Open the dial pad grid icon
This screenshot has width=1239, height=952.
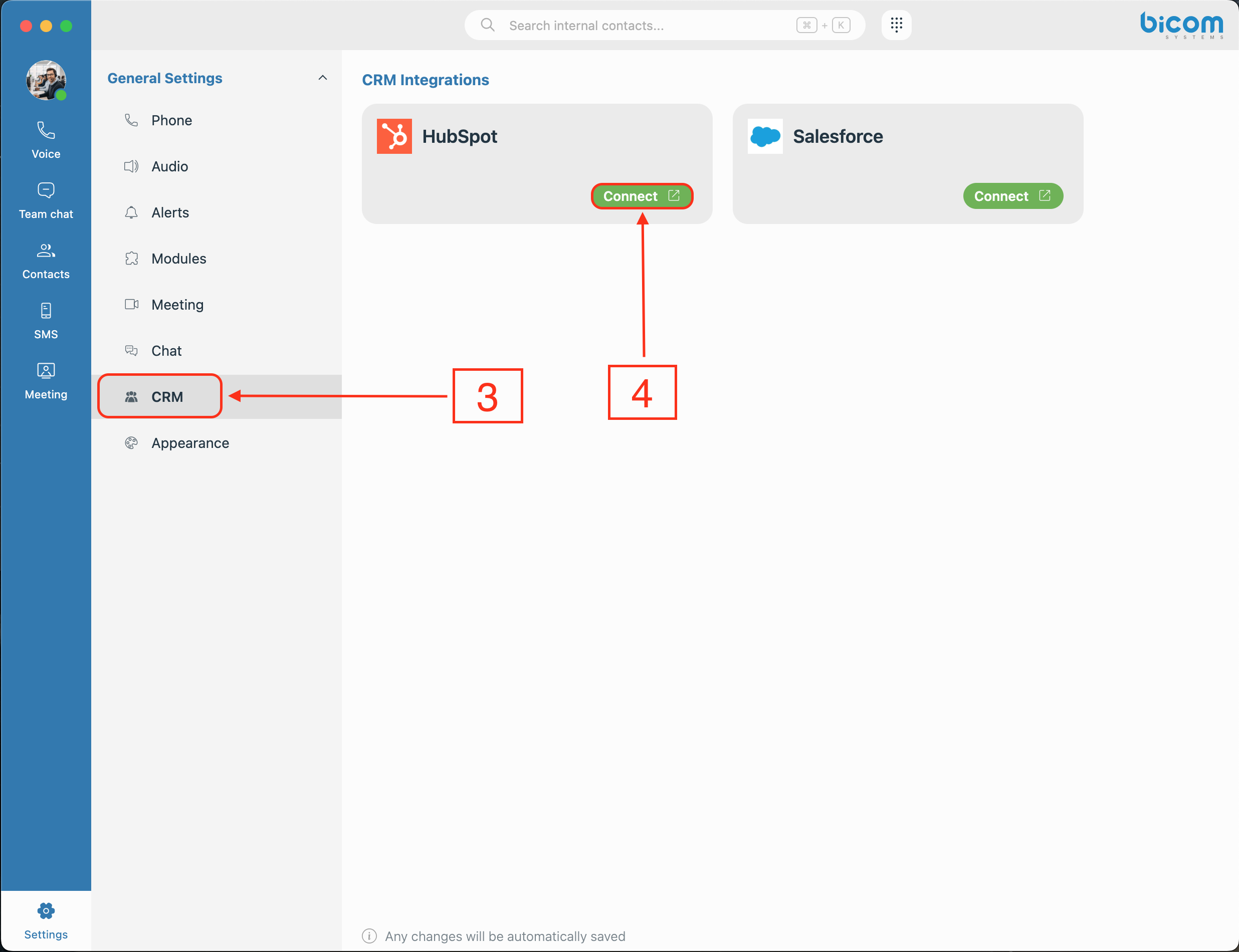pos(896,25)
